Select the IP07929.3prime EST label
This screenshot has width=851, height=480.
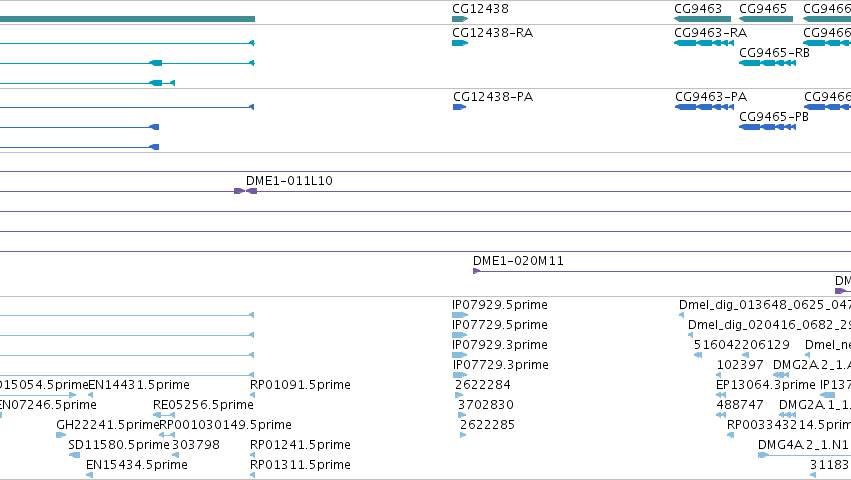point(500,345)
